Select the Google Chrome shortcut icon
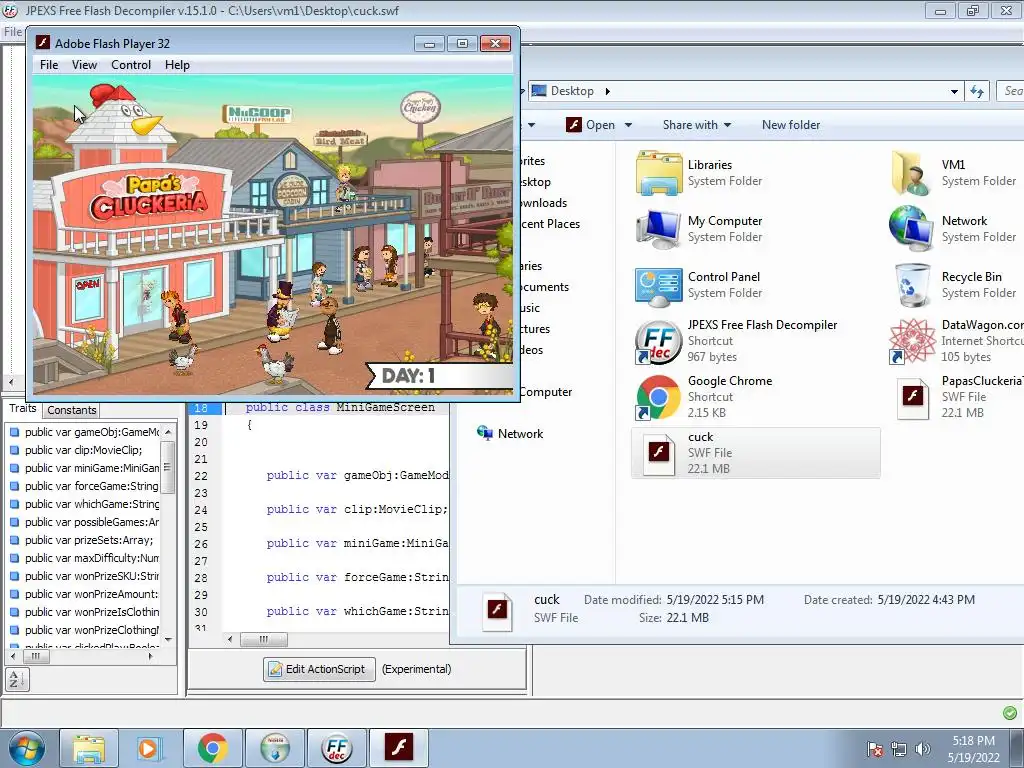The height and width of the screenshot is (768, 1024). click(658, 397)
